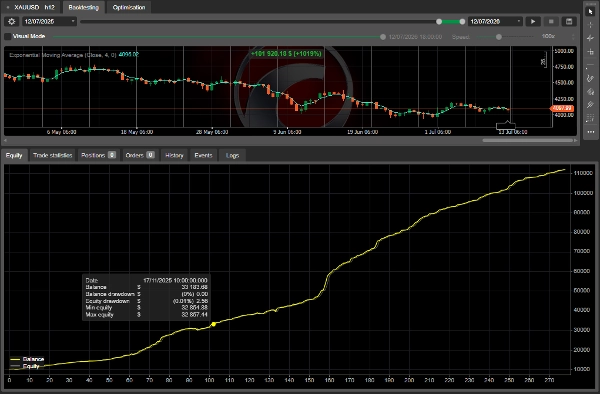Click the chart scrollbar left arrow
Viewport: 600px width, 394px height.
coord(5,140)
